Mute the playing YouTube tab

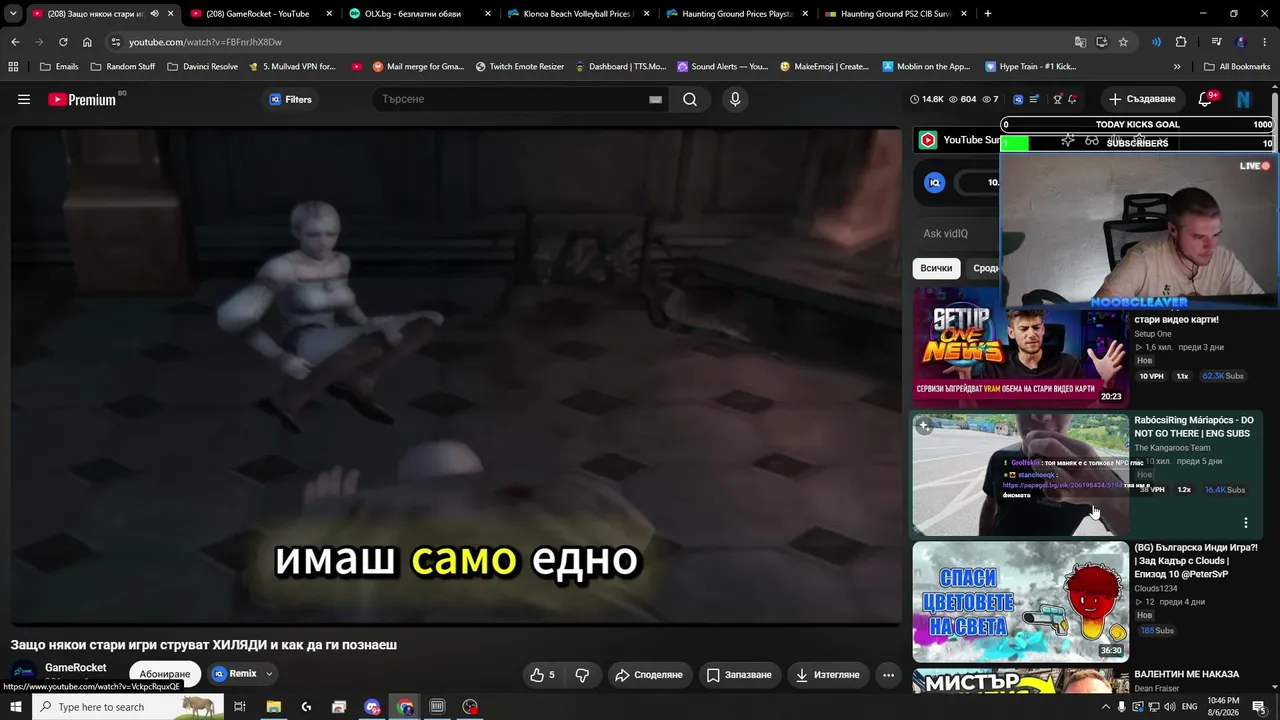(x=154, y=14)
